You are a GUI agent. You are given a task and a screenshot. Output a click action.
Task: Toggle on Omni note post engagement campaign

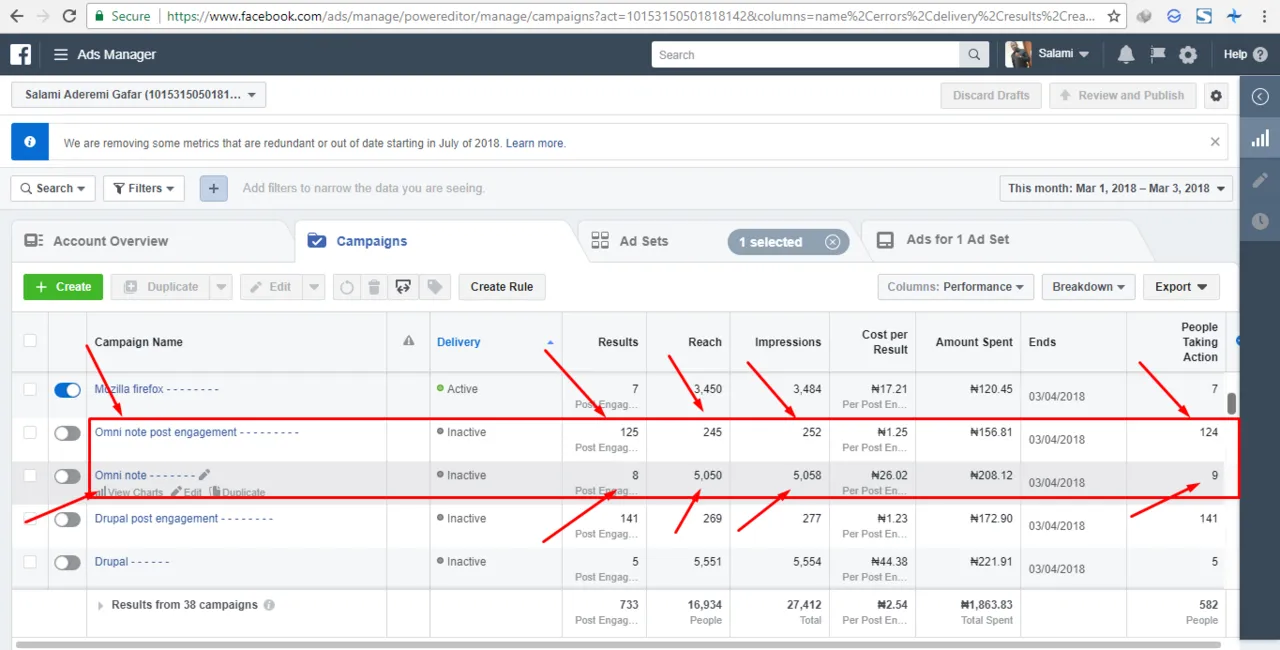[67, 433]
